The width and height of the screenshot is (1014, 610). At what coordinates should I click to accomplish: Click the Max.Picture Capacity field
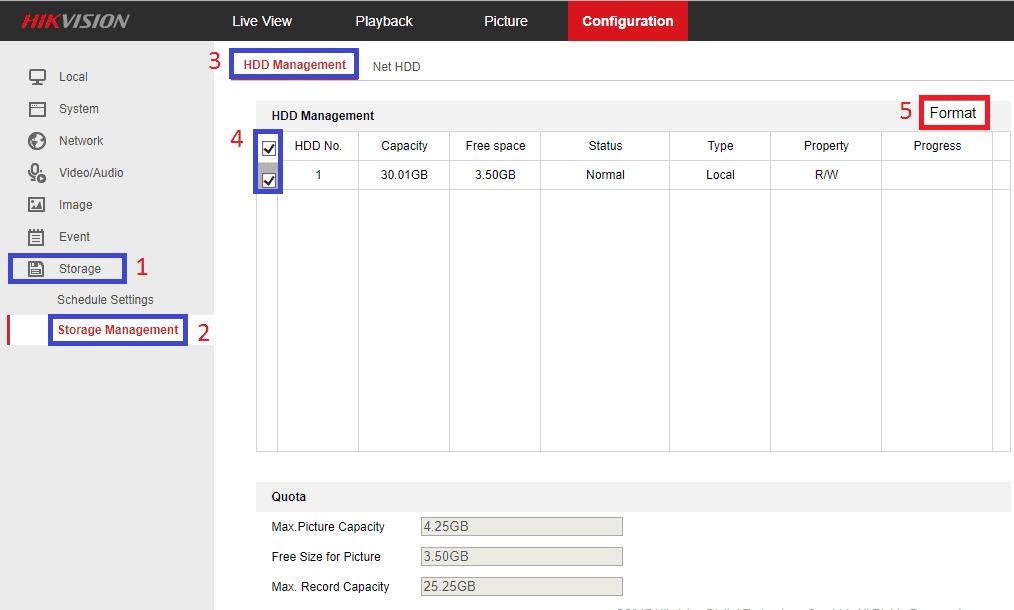point(521,527)
